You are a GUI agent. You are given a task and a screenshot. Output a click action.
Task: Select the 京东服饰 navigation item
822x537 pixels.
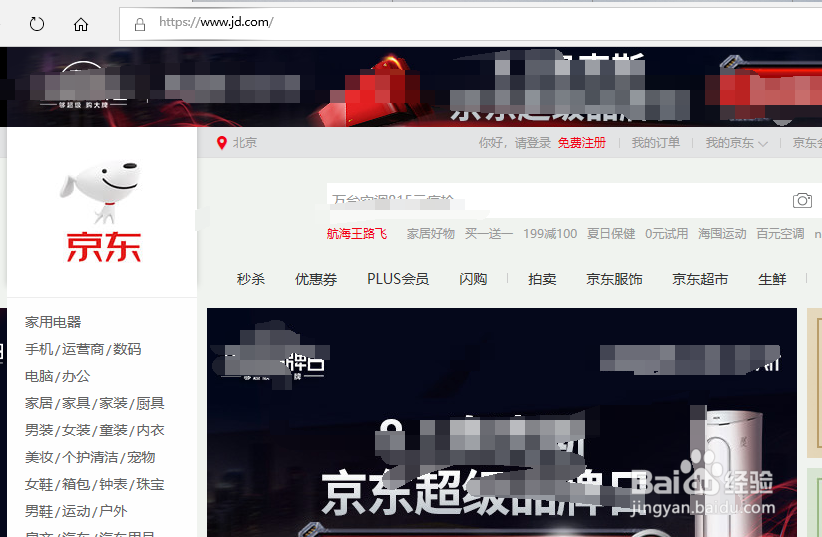[x=614, y=279]
